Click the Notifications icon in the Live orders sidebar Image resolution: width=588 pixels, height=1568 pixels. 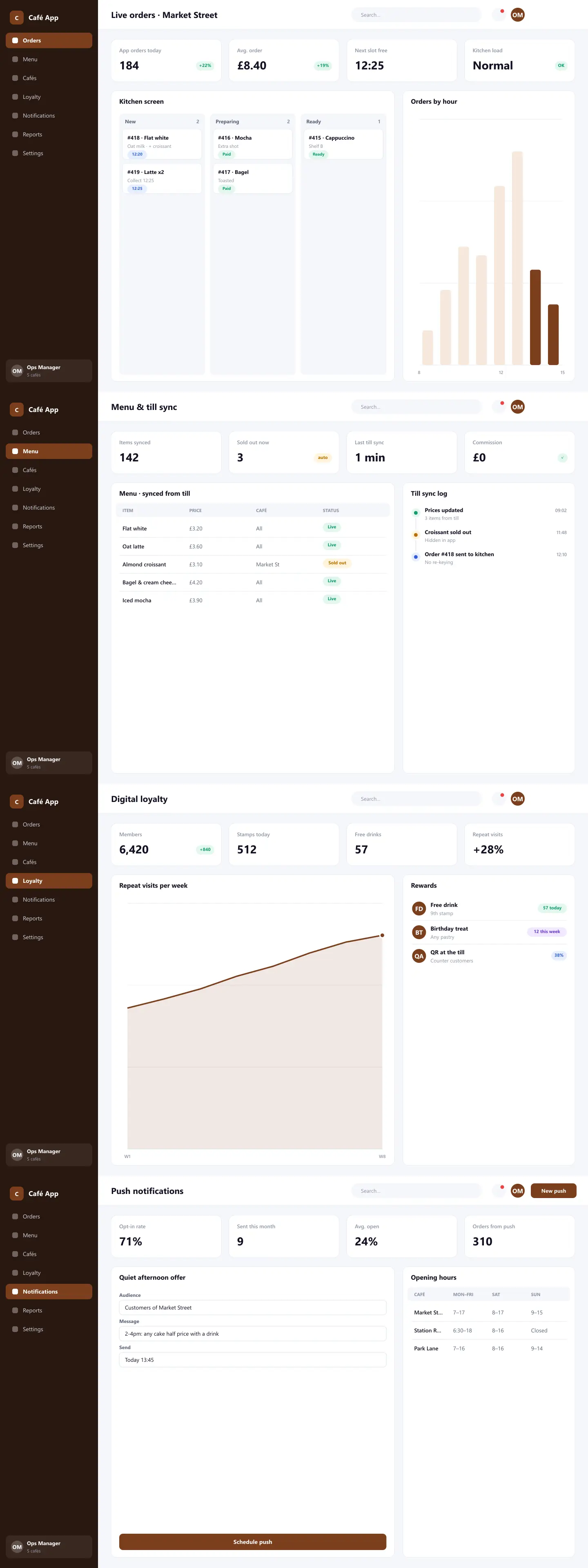point(15,116)
